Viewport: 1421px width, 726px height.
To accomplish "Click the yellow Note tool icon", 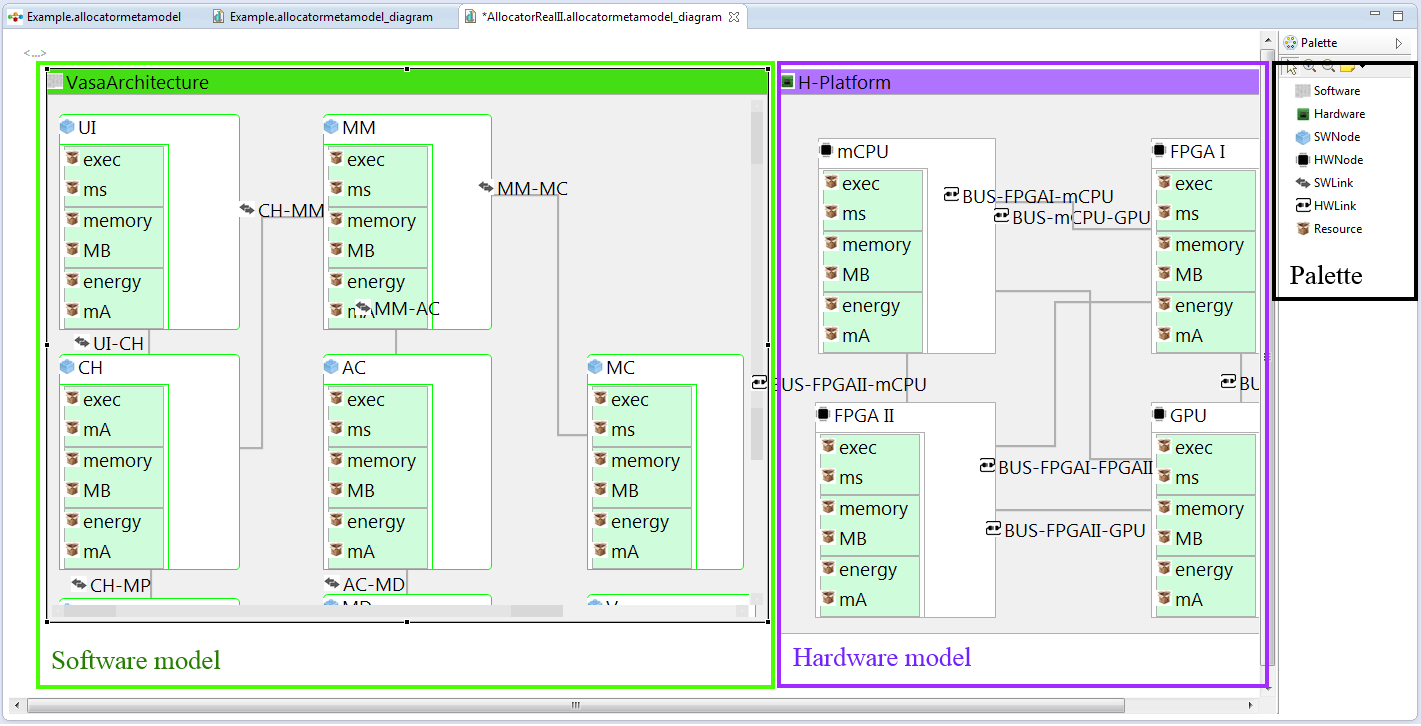I will [1347, 67].
